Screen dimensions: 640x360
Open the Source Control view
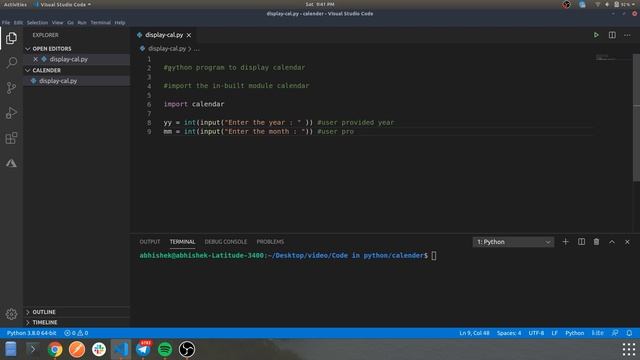(x=11, y=88)
